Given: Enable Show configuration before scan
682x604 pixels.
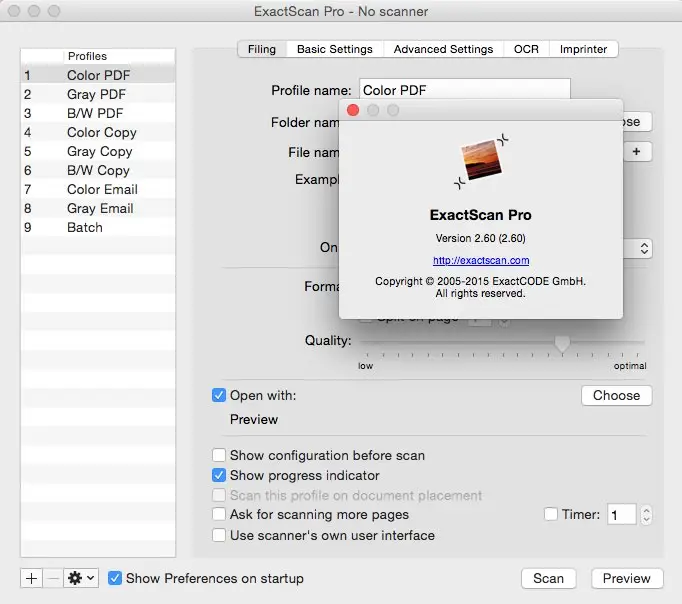Looking at the screenshot, I should coord(219,455).
